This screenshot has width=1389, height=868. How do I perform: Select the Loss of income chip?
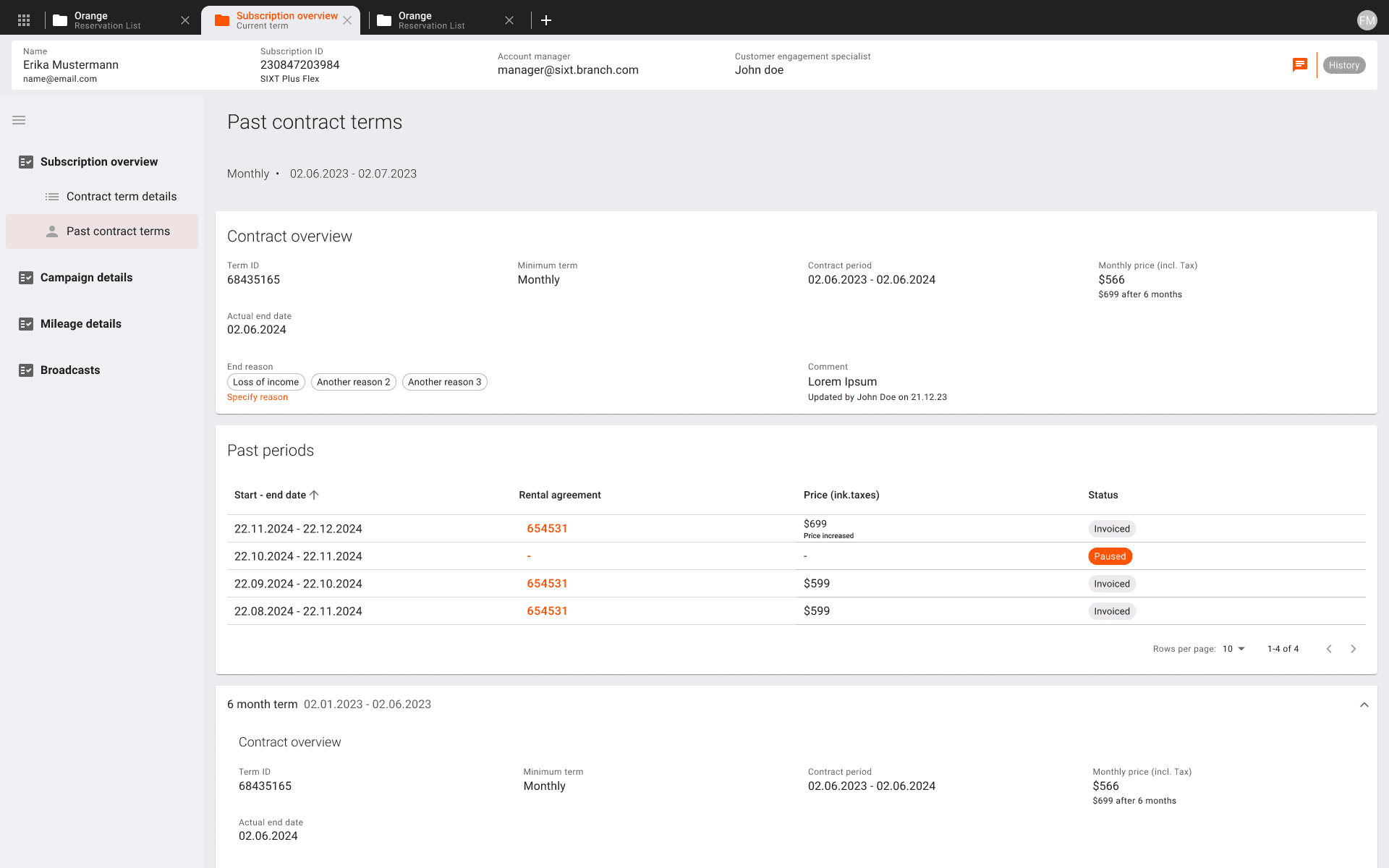click(266, 382)
